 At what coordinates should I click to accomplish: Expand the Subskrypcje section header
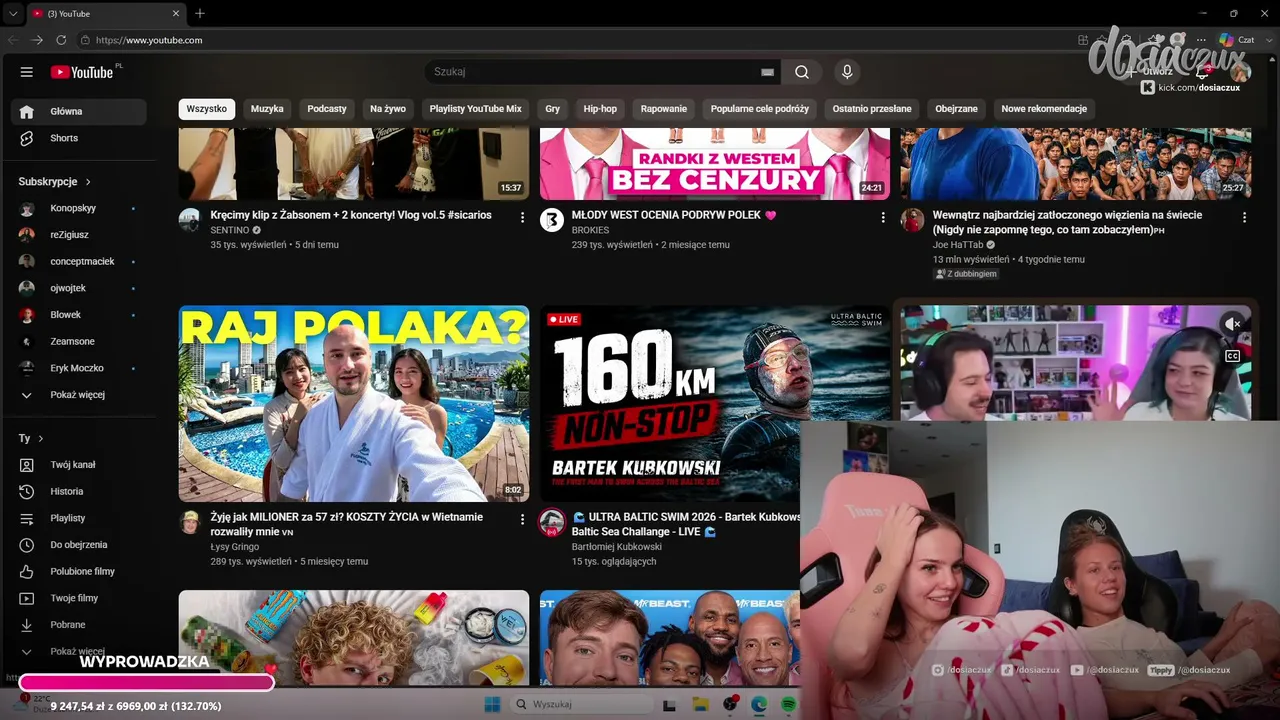[55, 182]
